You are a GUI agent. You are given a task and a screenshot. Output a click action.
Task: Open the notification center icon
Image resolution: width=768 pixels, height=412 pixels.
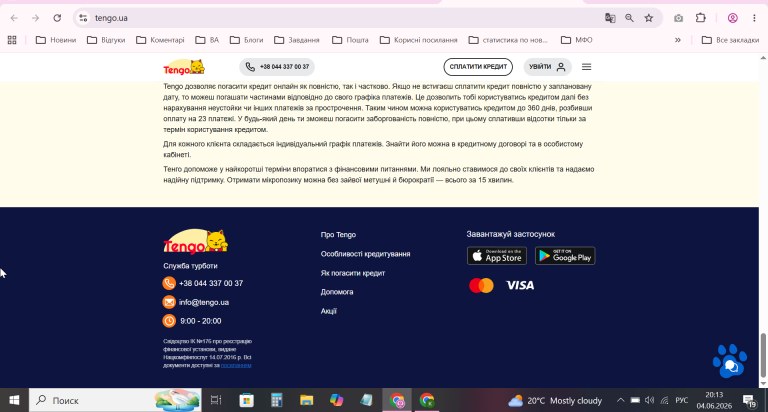click(749, 401)
